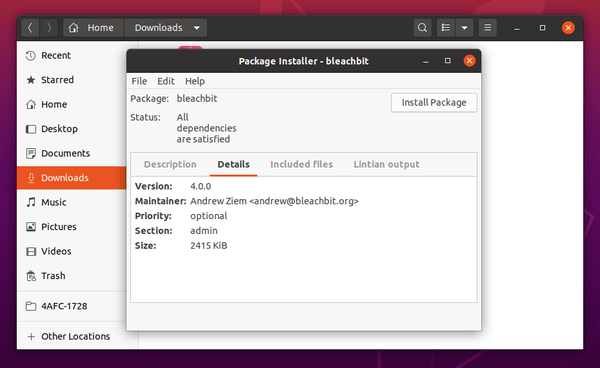
Task: Click maintainer Andrew Ziem email text
Action: [274, 201]
